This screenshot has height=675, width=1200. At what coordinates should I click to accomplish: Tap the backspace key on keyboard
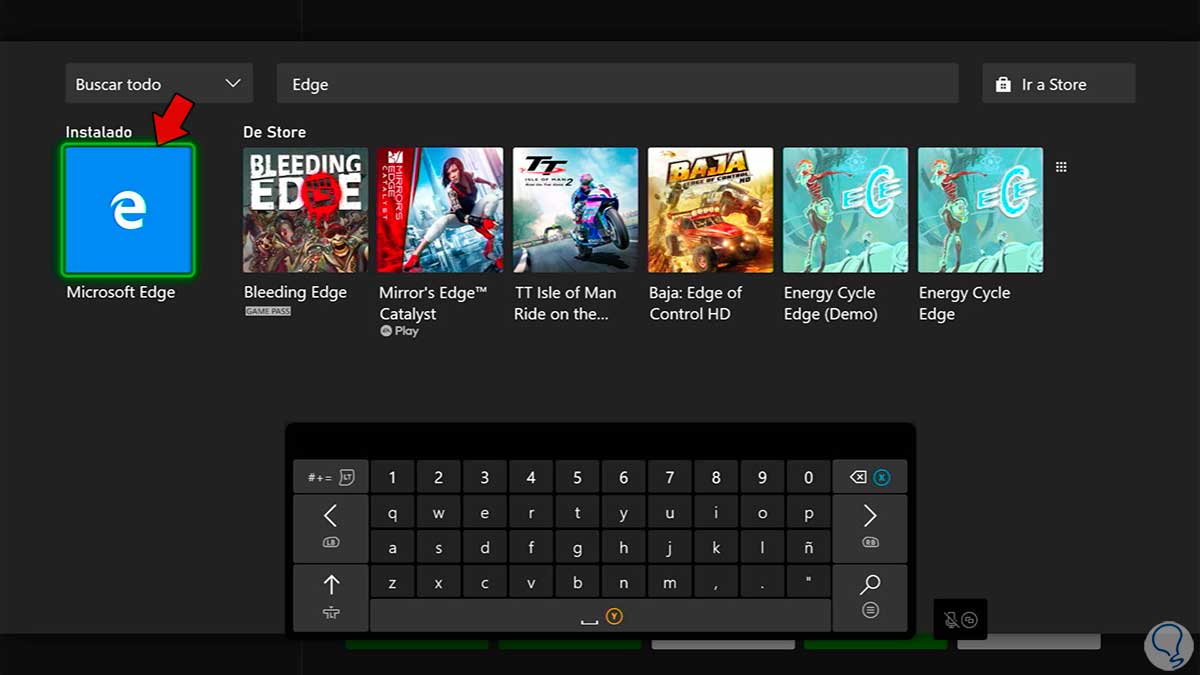point(869,477)
